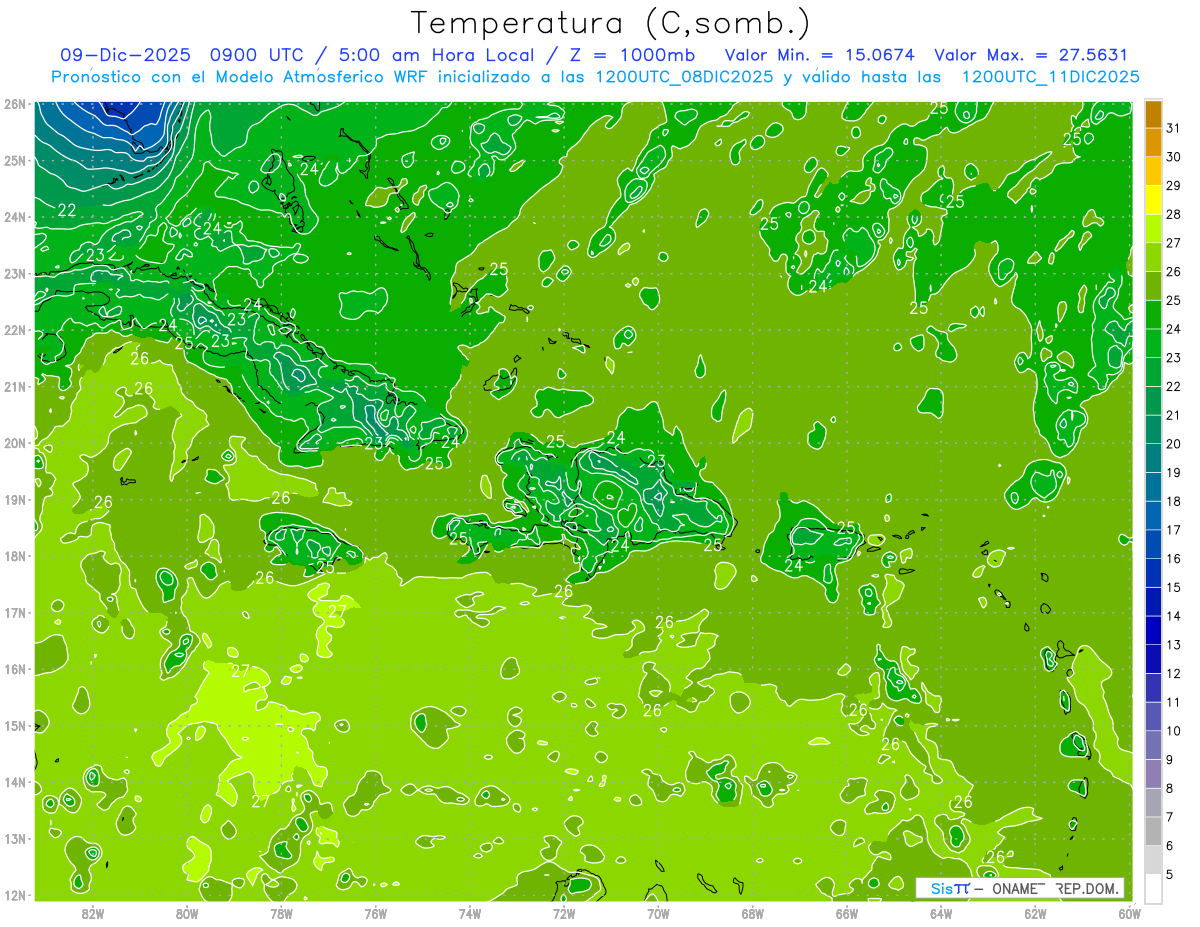
Task: Click the longitude label "68W"
Action: [752, 912]
